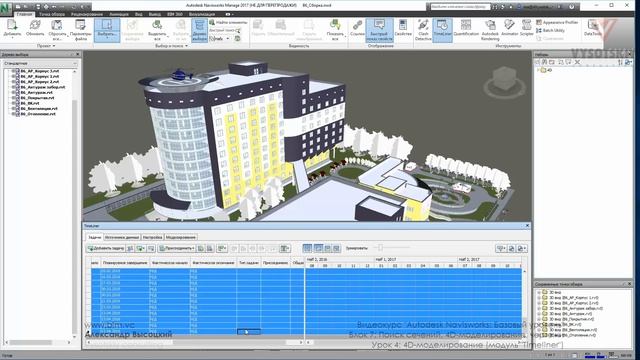Open the DataTools ribbon icon
Image resolution: width=640 pixels, height=360 pixels.
click(593, 29)
